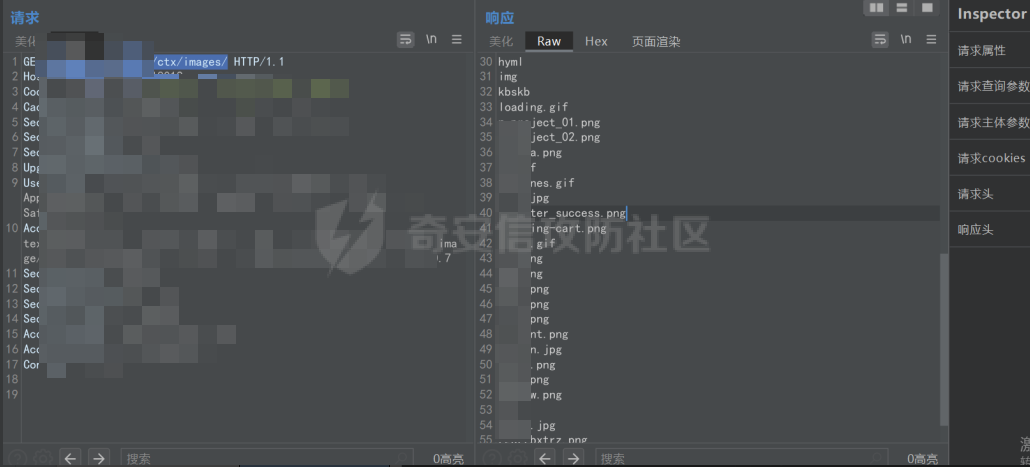Screen dimensions: 1030x467
Task: Open the 美化 tab in response panel
Action: tap(501, 41)
